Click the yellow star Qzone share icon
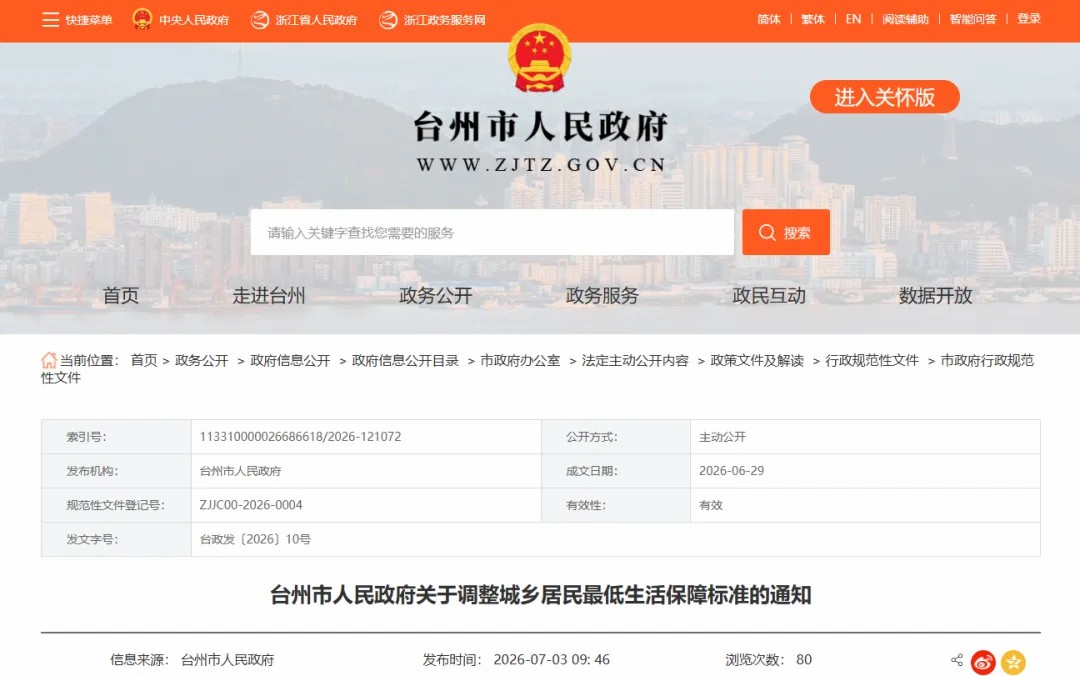Viewport: 1080px width, 676px height. coord(1013,662)
